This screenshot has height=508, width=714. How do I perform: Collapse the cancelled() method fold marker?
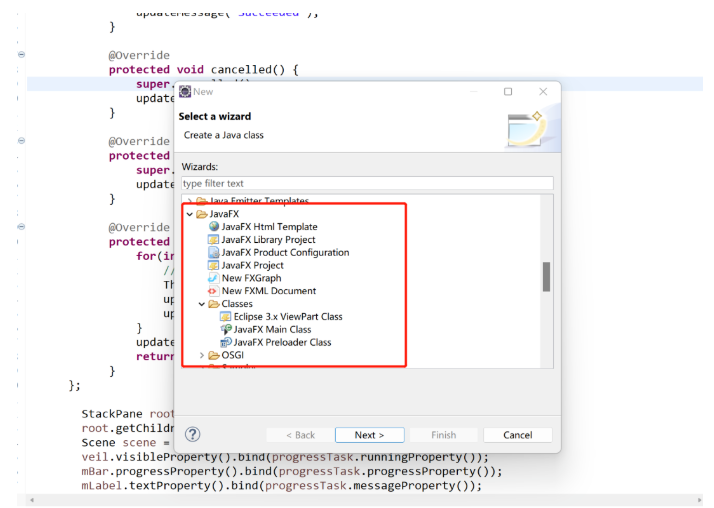point(21,55)
